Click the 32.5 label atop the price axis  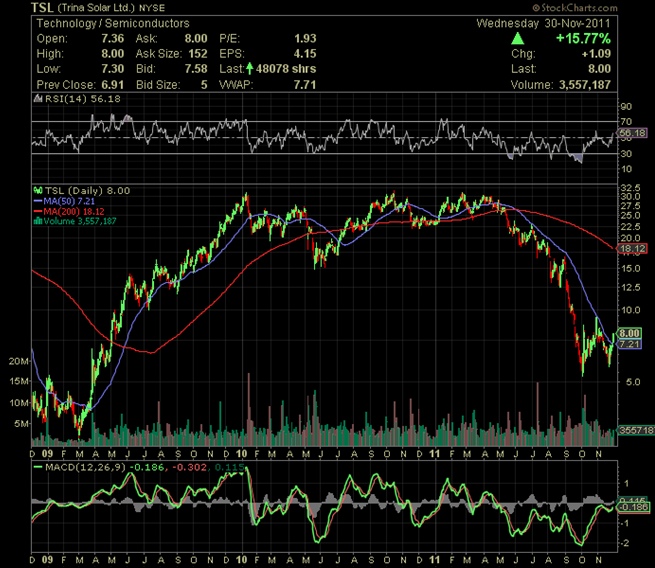pyautogui.click(x=630, y=188)
